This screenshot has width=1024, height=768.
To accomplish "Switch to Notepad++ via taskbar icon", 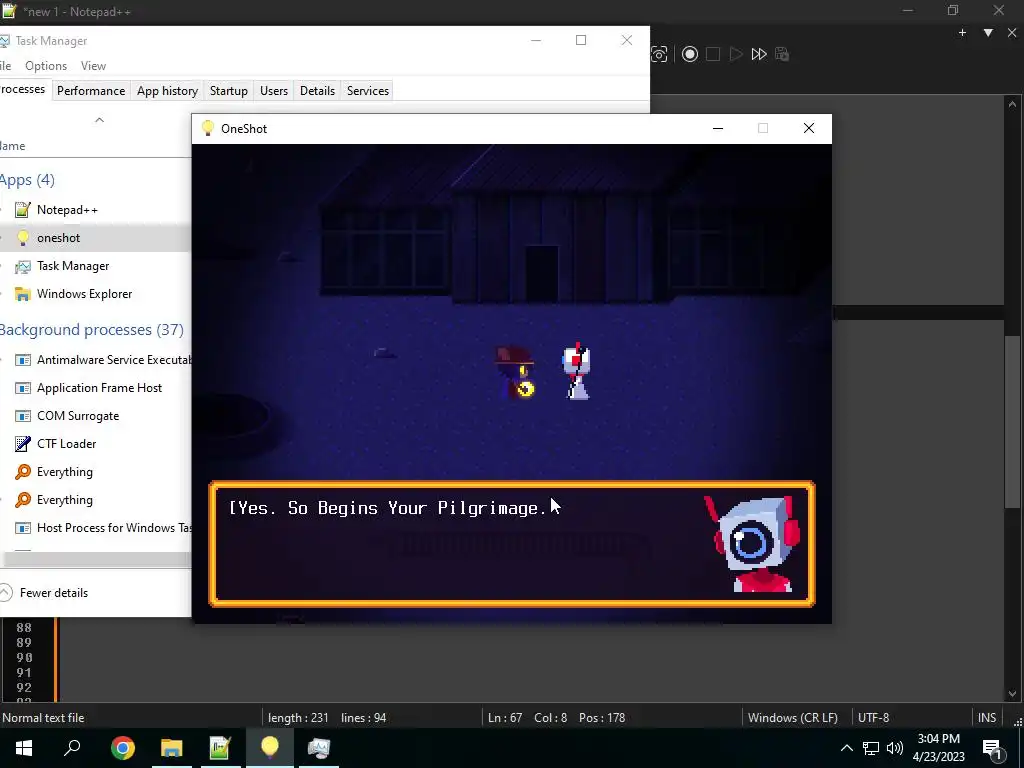I will 220,748.
